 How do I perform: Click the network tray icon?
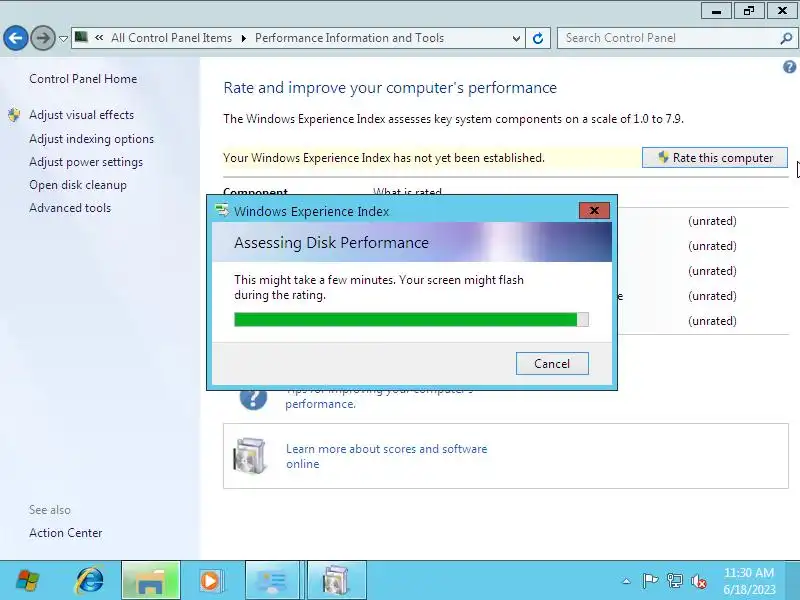point(674,581)
